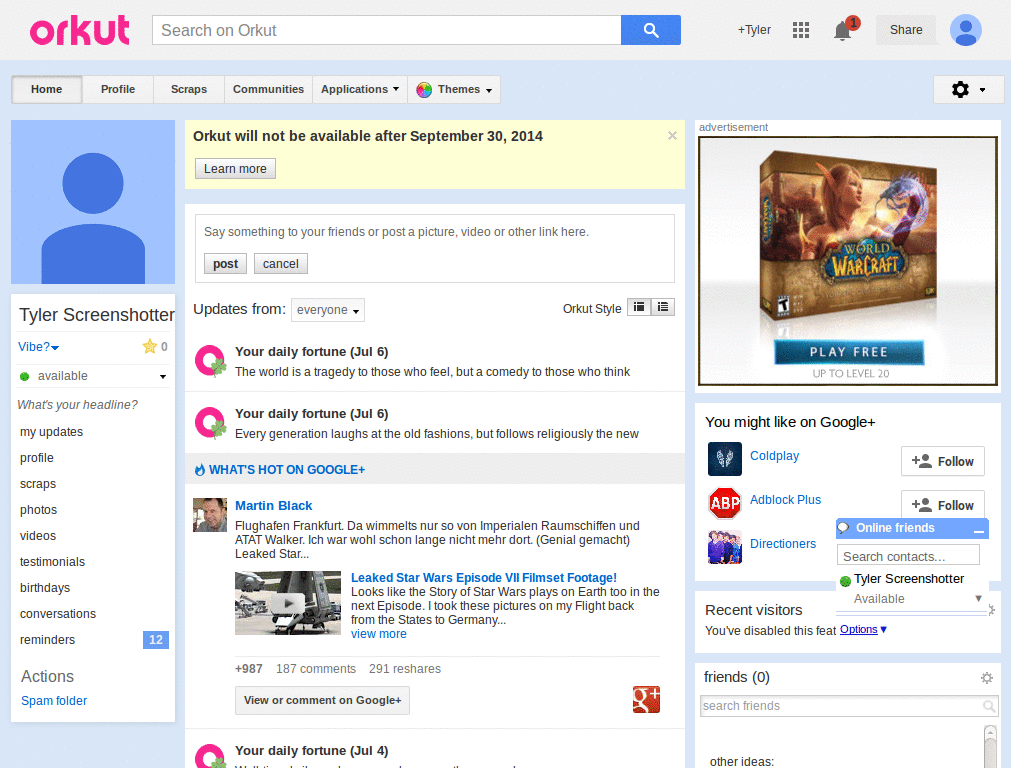Open my updates in sidebar
Image resolution: width=1024 pixels, height=768 pixels.
click(x=52, y=432)
